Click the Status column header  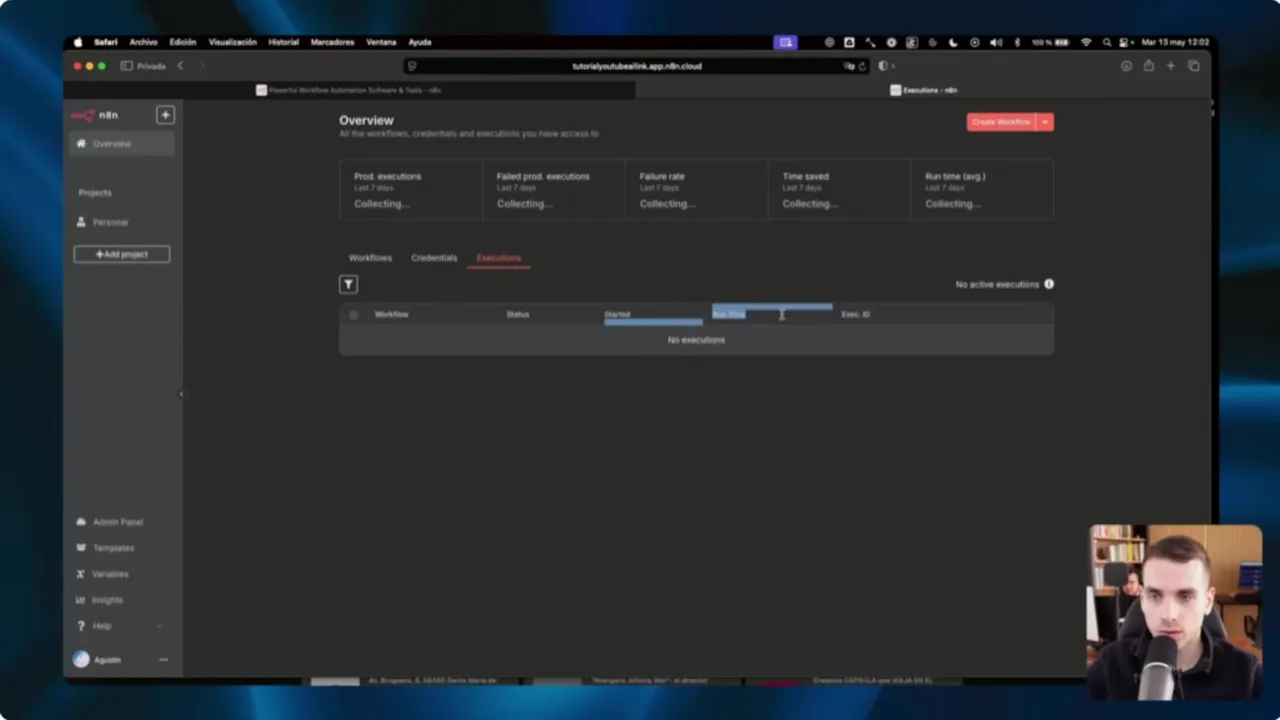tap(517, 314)
